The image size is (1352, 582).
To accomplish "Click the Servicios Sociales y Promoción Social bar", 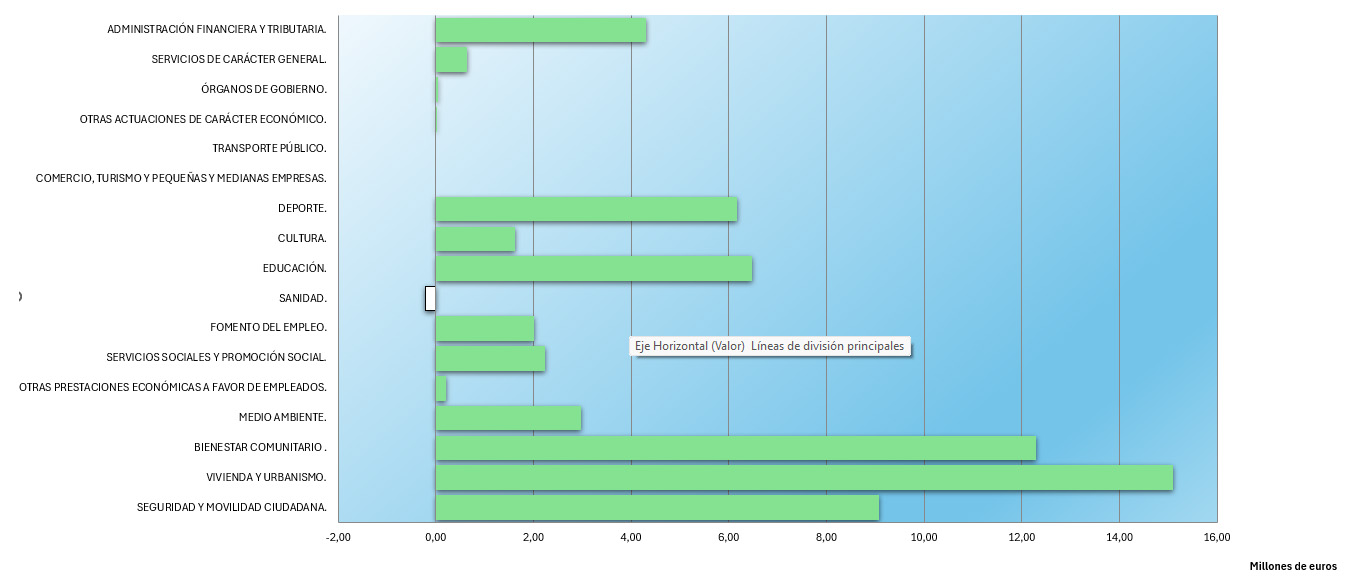I will point(490,358).
